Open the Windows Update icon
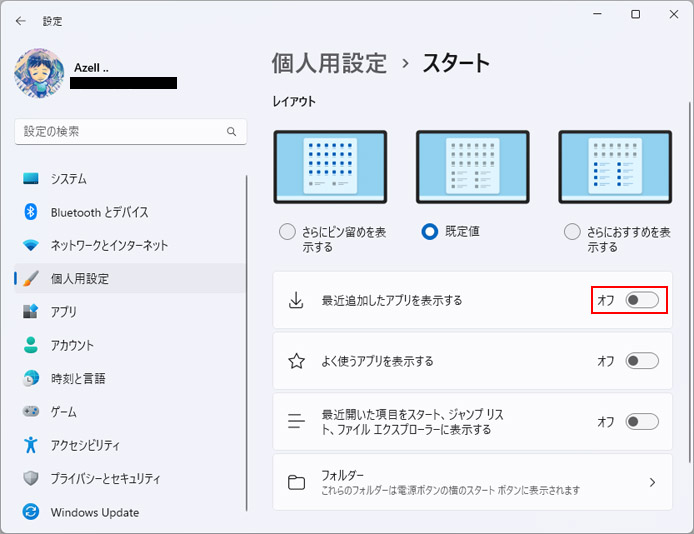The image size is (694, 534). click(x=31, y=512)
